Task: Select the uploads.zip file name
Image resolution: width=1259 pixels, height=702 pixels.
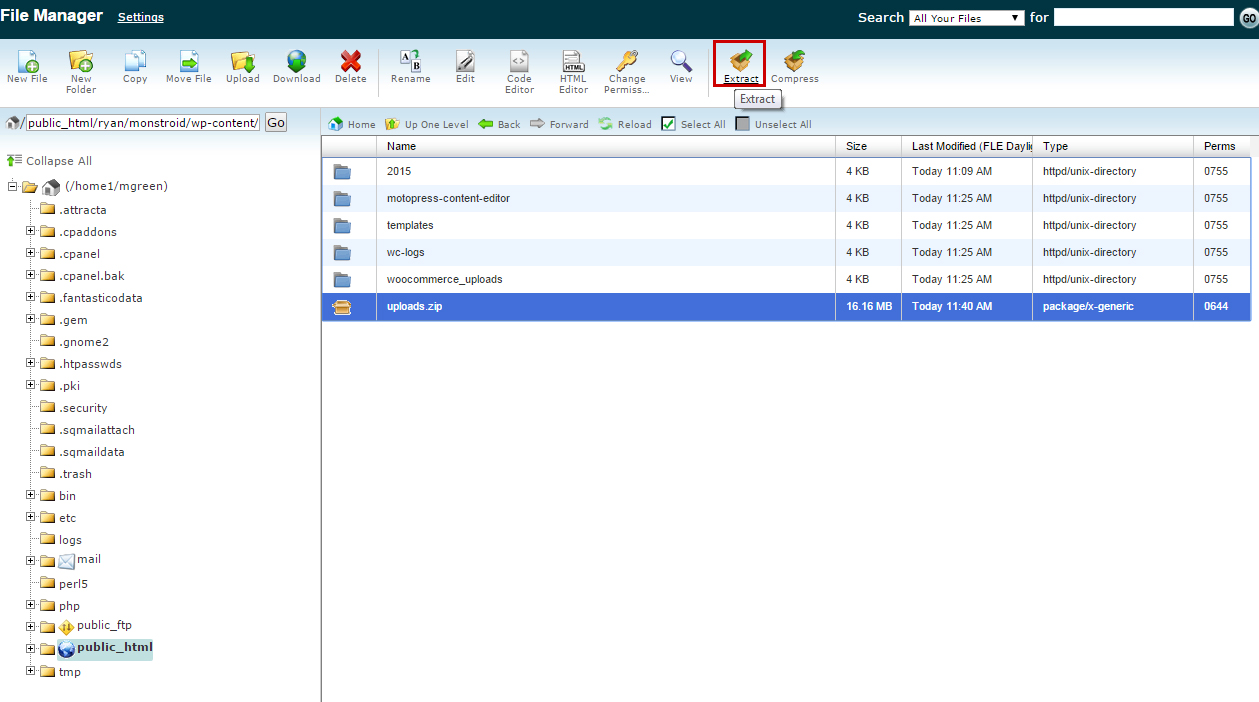Action: (414, 307)
